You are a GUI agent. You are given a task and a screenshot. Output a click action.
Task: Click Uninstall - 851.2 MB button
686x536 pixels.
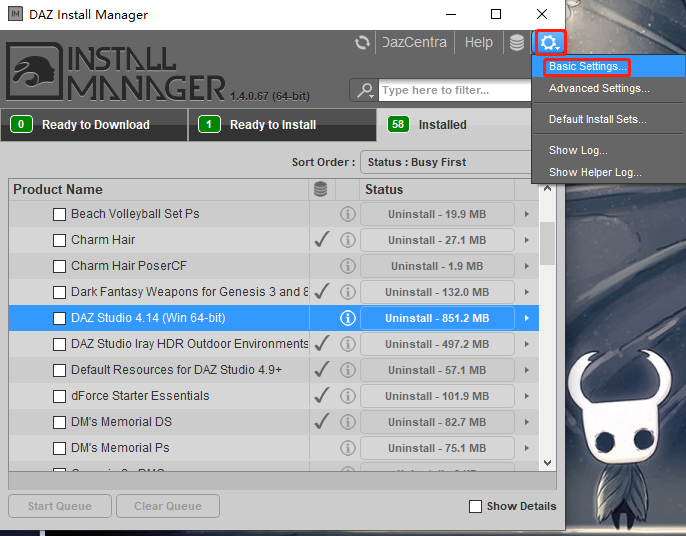(437, 318)
